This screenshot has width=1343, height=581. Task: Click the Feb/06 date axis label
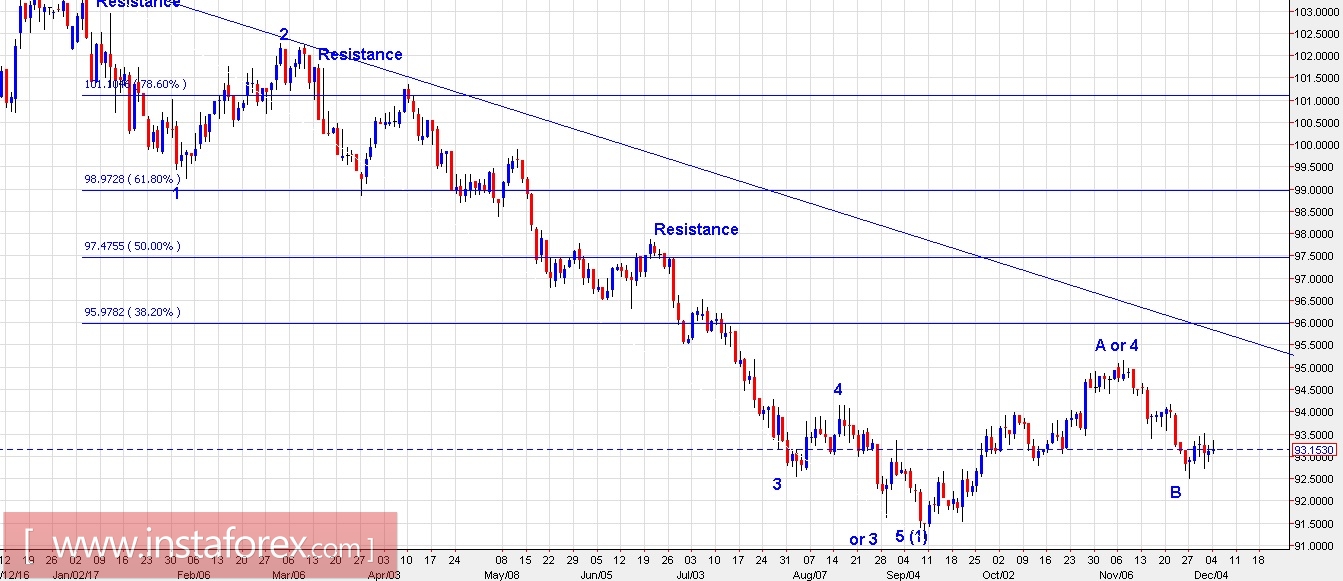(194, 575)
